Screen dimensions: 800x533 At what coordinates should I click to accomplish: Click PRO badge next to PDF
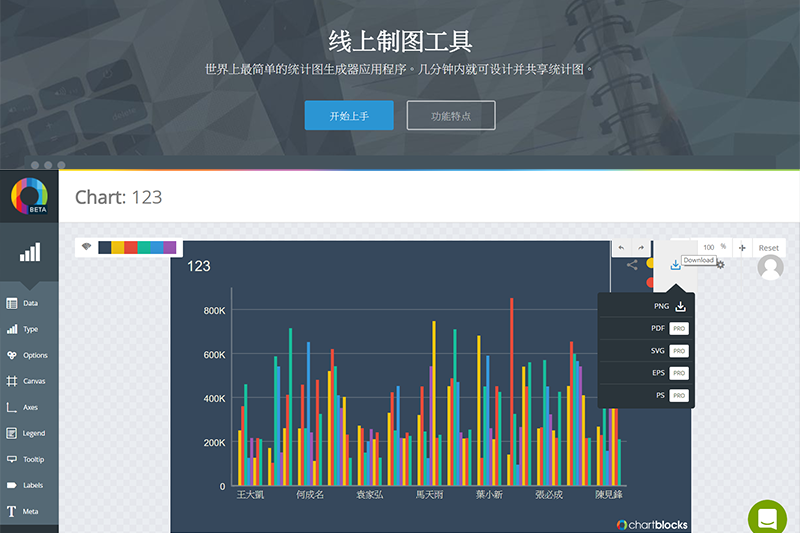pyautogui.click(x=679, y=328)
